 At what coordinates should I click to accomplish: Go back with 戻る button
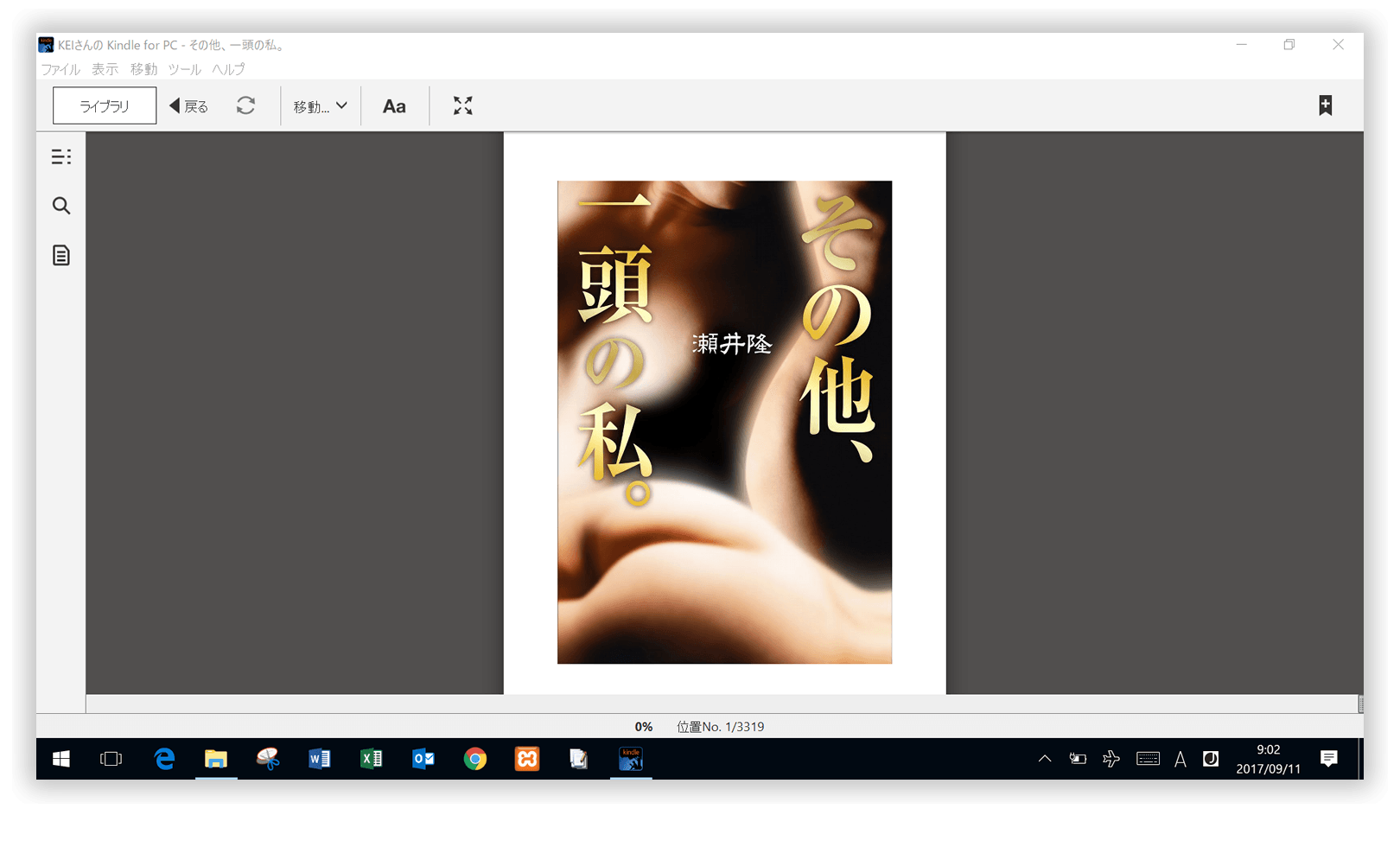(x=188, y=106)
